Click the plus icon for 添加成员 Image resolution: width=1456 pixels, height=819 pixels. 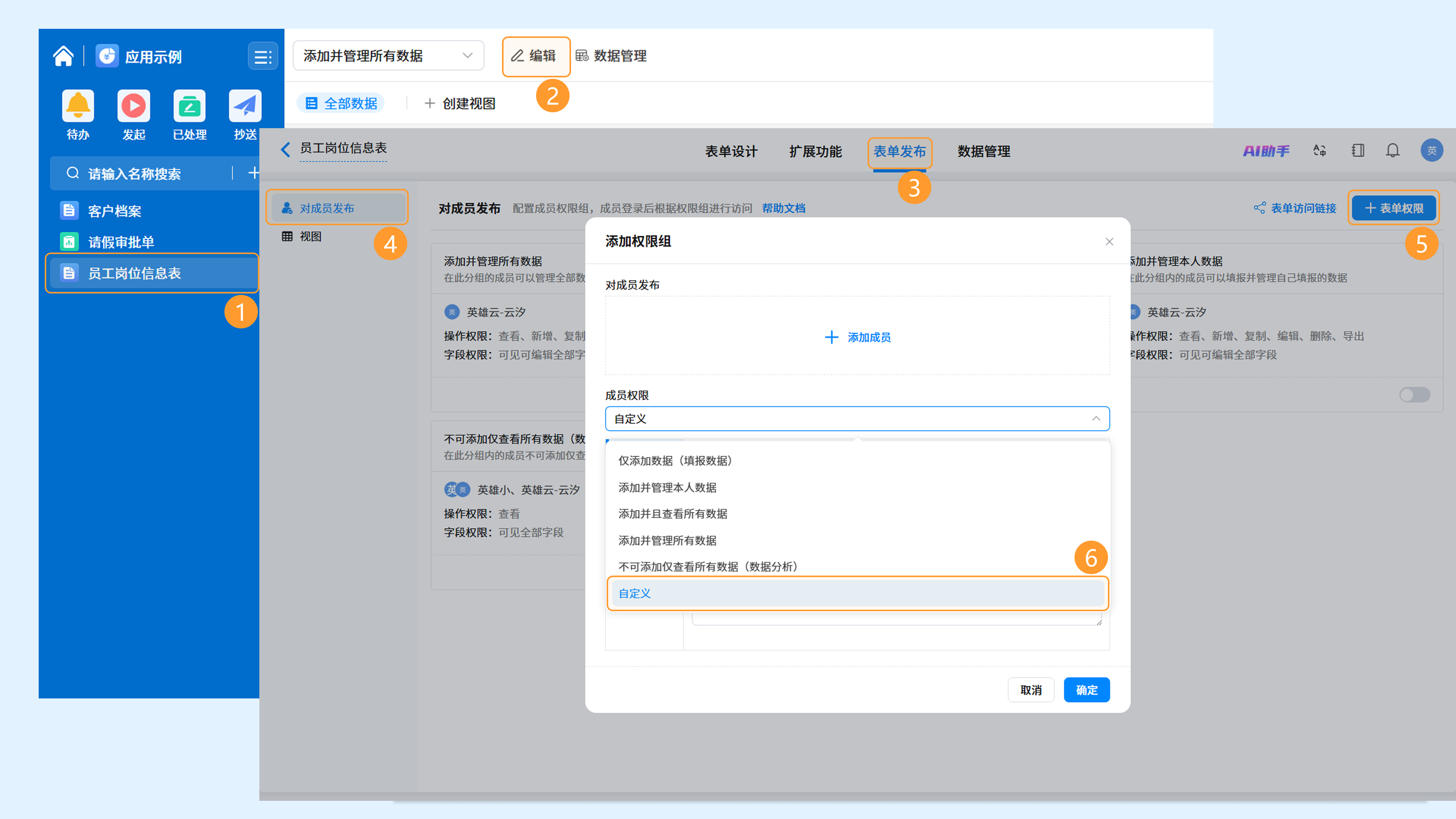click(831, 337)
